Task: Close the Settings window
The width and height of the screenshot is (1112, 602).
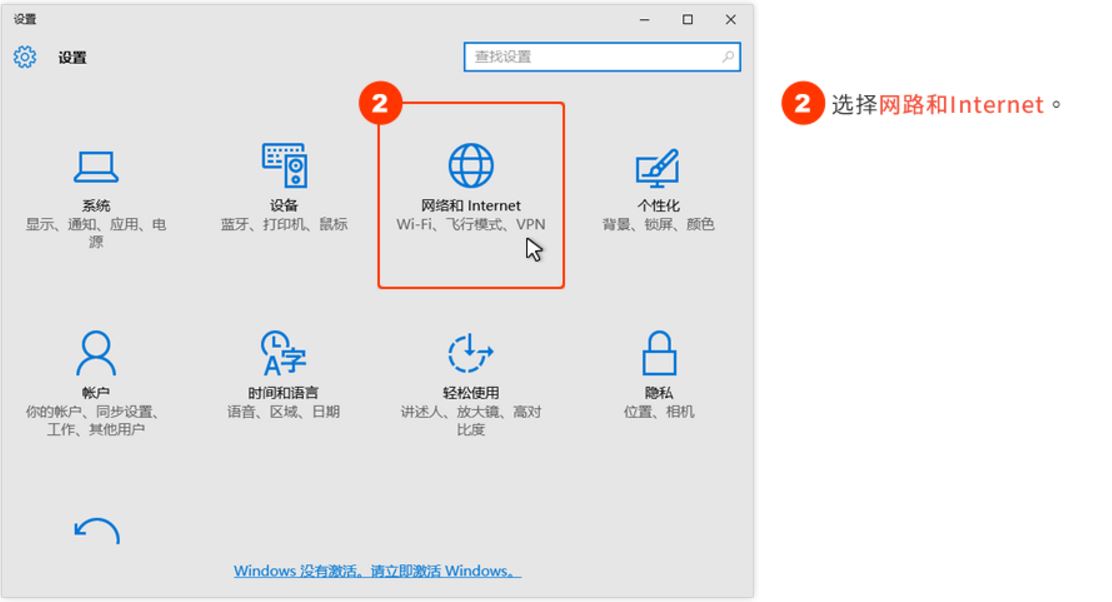Action: 730,20
